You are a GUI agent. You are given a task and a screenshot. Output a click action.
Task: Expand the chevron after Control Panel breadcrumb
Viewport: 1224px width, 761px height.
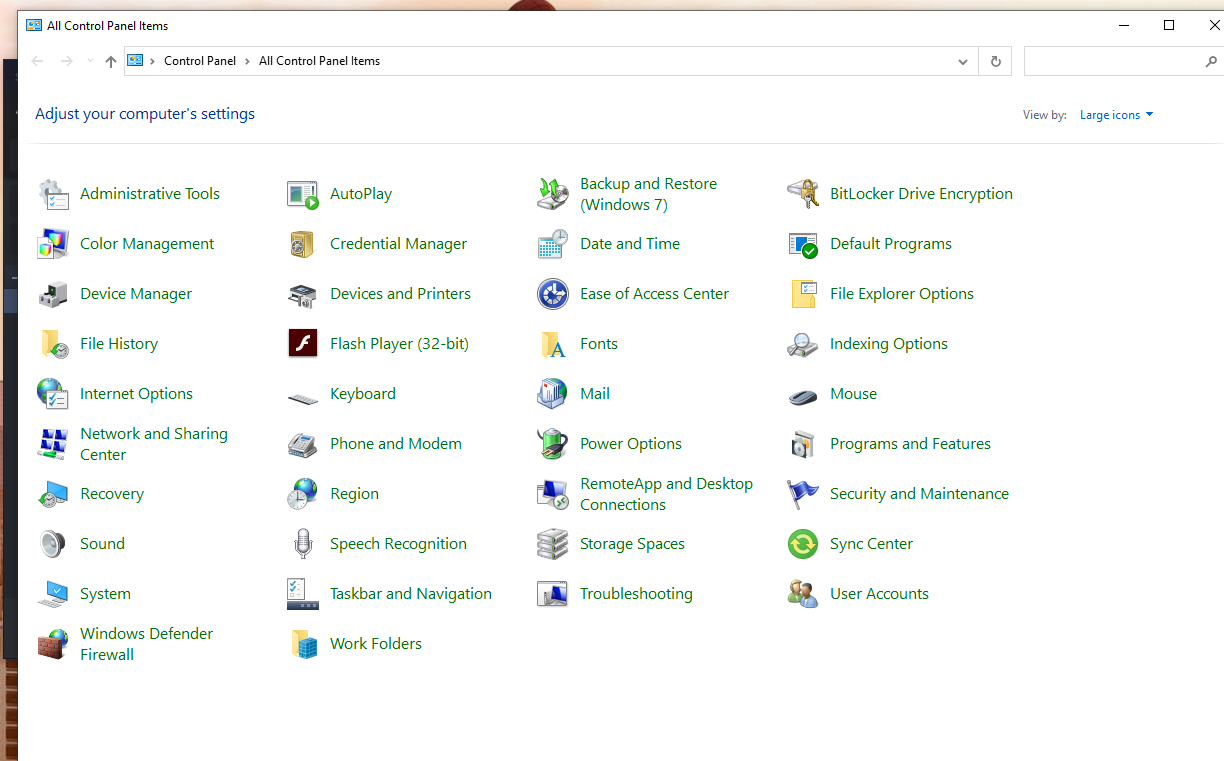coord(248,61)
